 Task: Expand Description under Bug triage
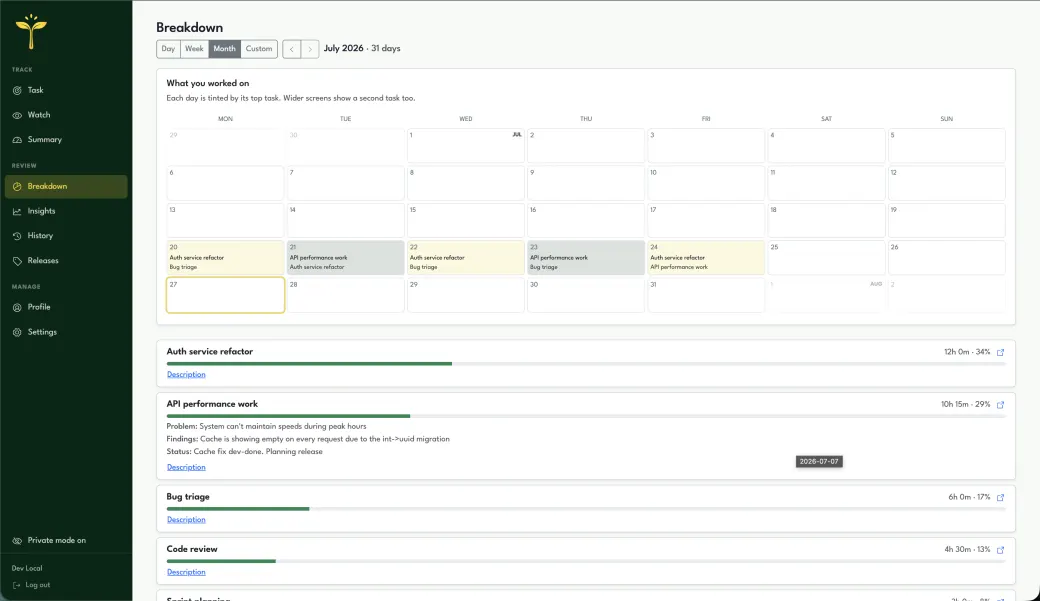tap(186, 520)
